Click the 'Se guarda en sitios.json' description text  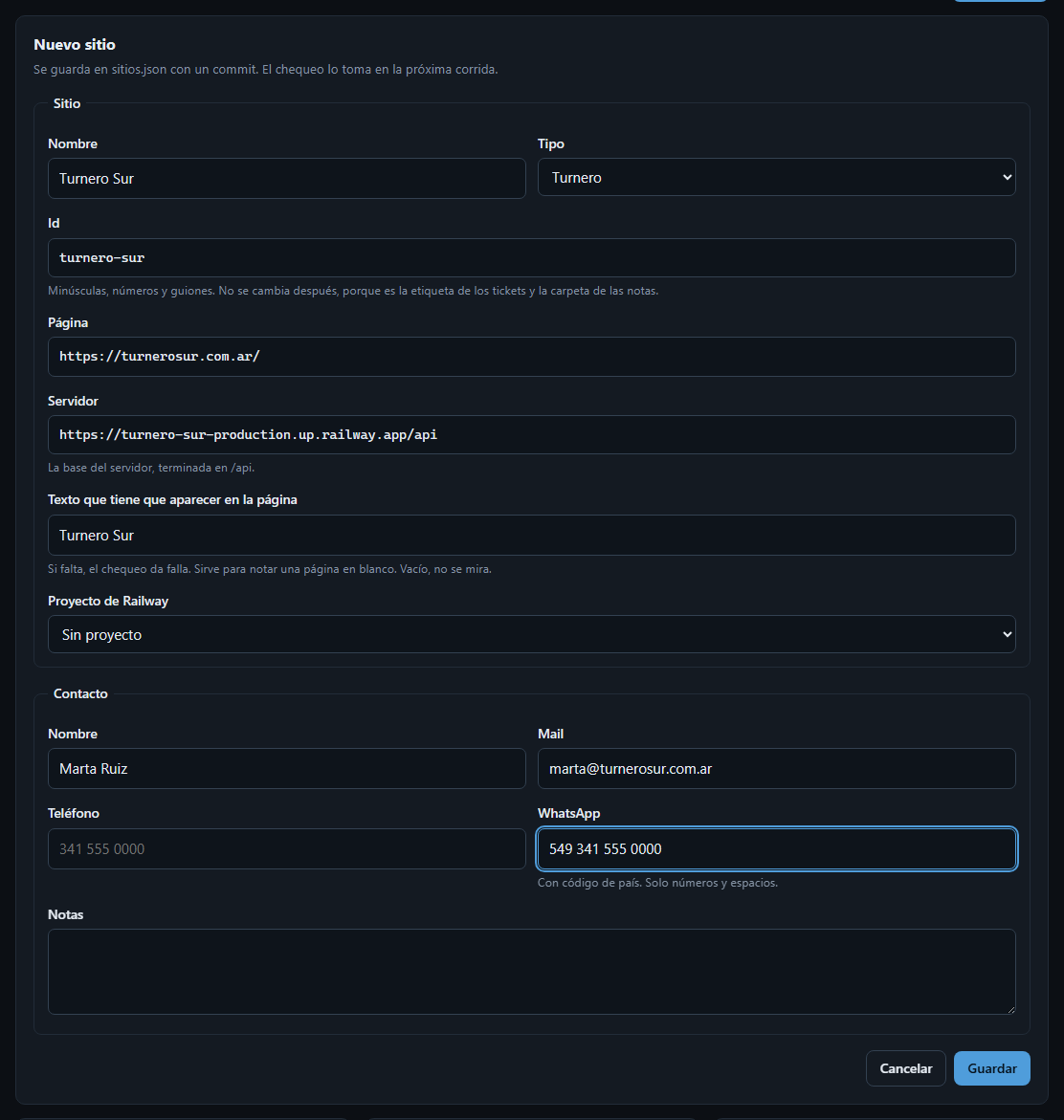[x=266, y=69]
